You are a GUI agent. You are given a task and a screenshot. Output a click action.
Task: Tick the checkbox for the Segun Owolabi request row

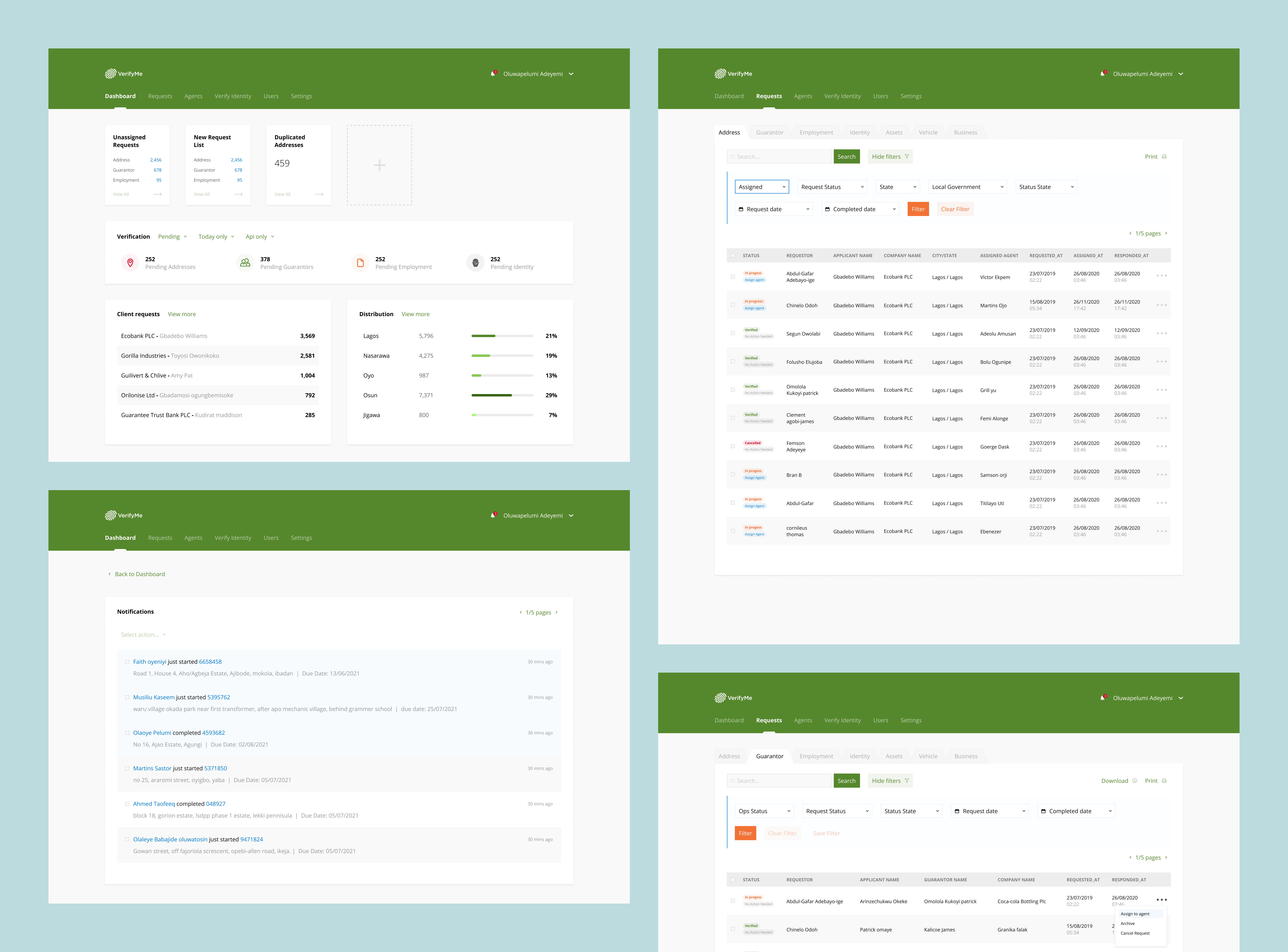(733, 333)
